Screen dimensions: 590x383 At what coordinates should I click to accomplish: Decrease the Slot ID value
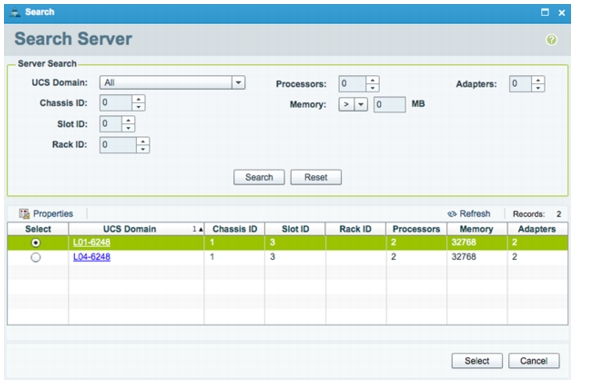pos(128,128)
